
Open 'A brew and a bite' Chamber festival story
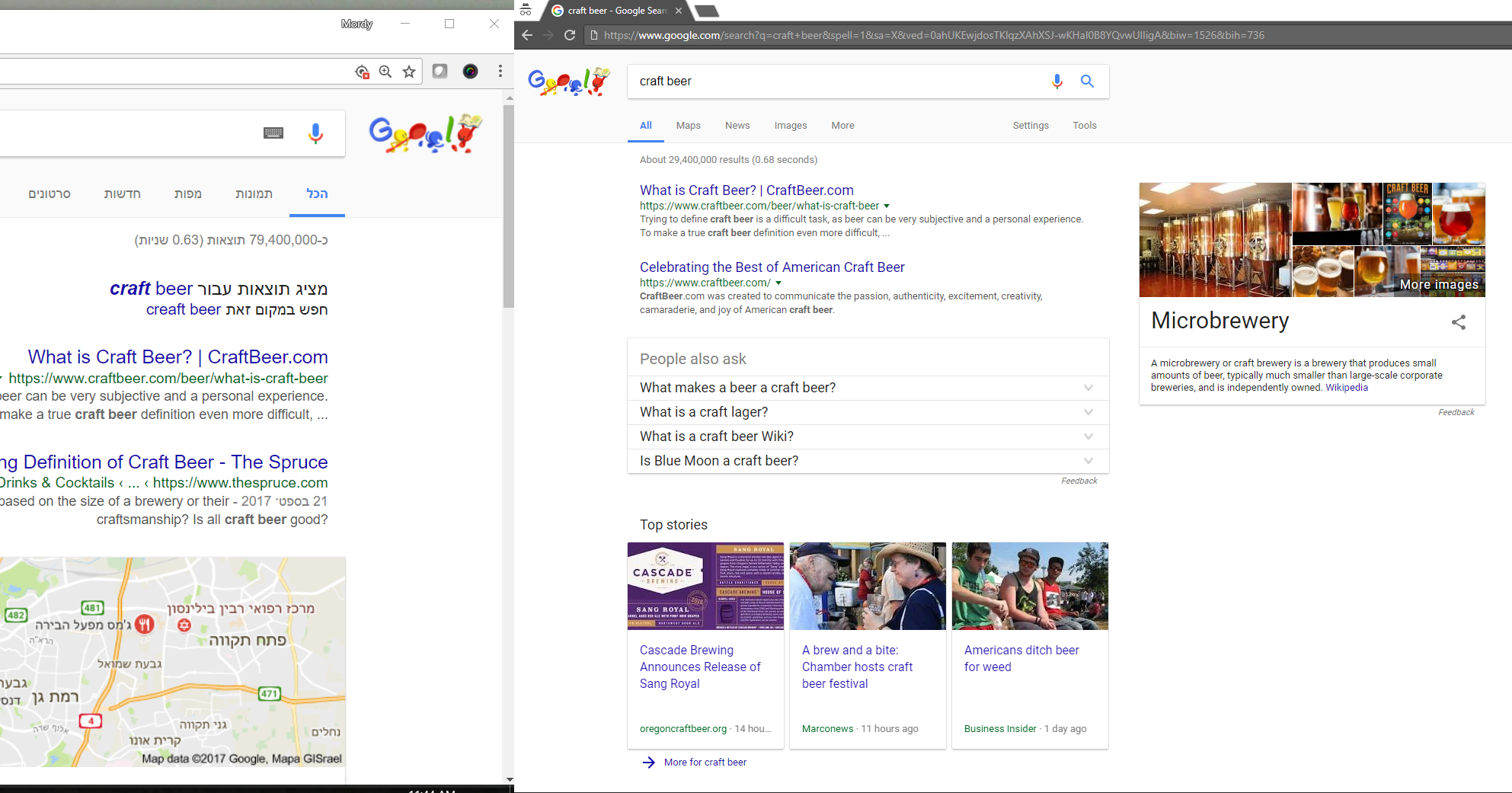857,667
